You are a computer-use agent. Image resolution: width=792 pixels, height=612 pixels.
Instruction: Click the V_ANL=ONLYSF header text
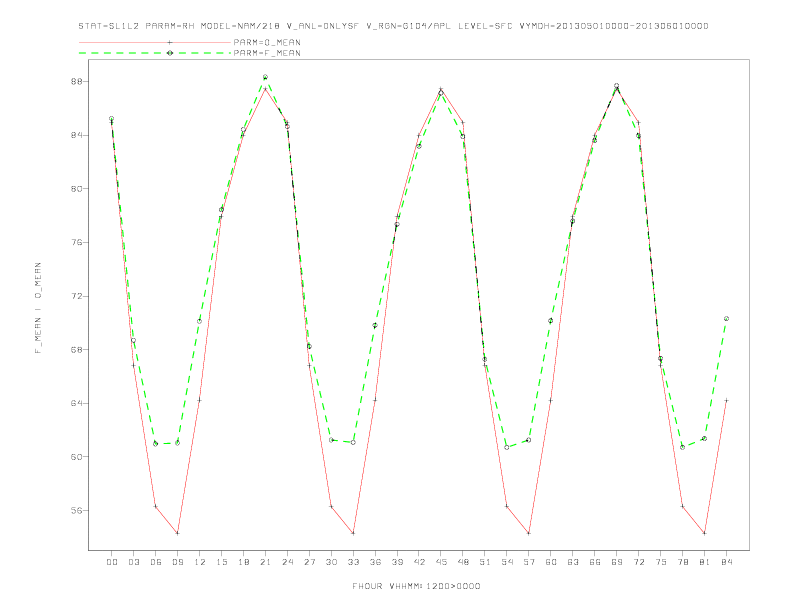pos(322,26)
